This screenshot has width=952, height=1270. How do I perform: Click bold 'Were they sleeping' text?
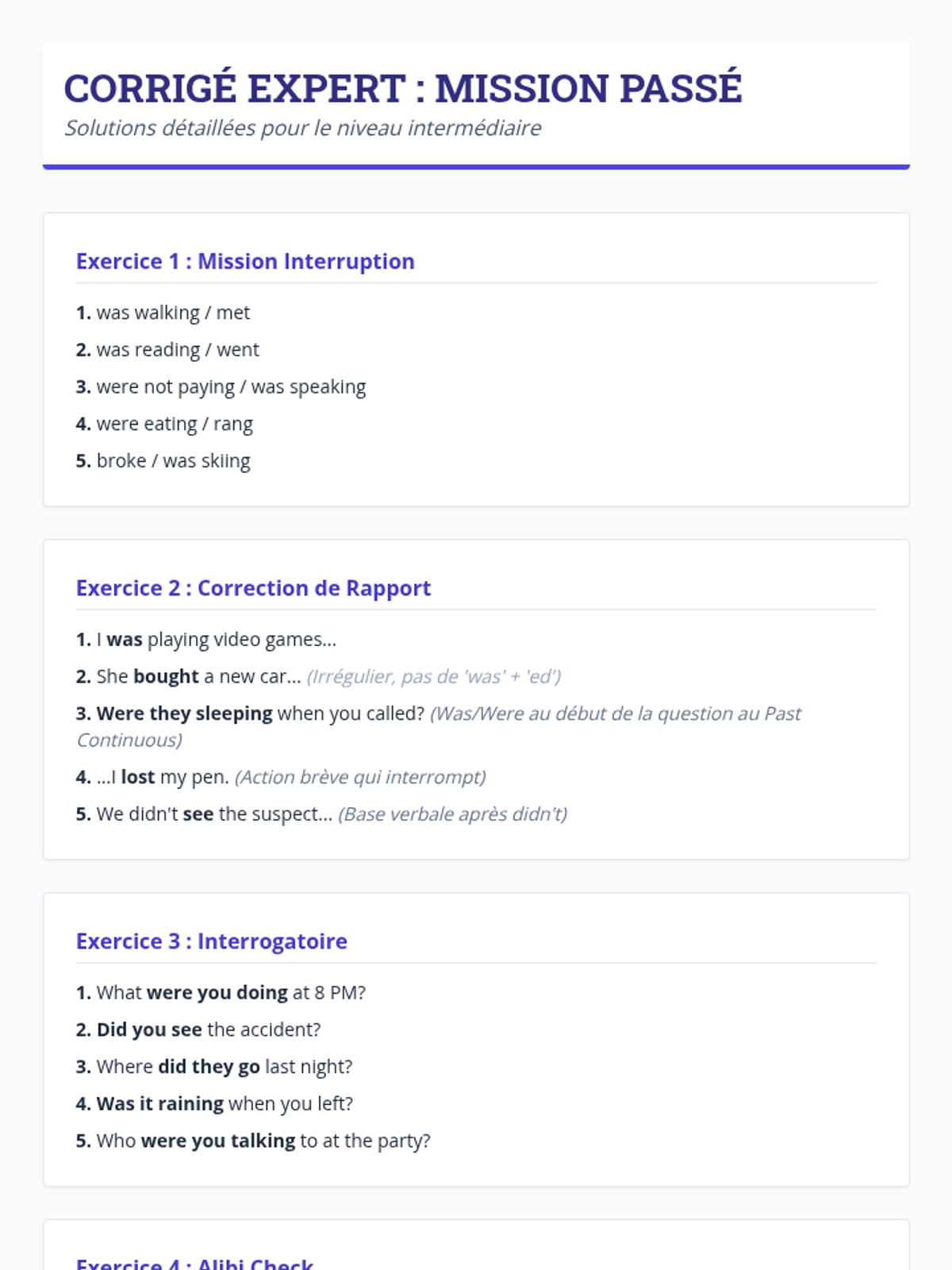point(184,714)
